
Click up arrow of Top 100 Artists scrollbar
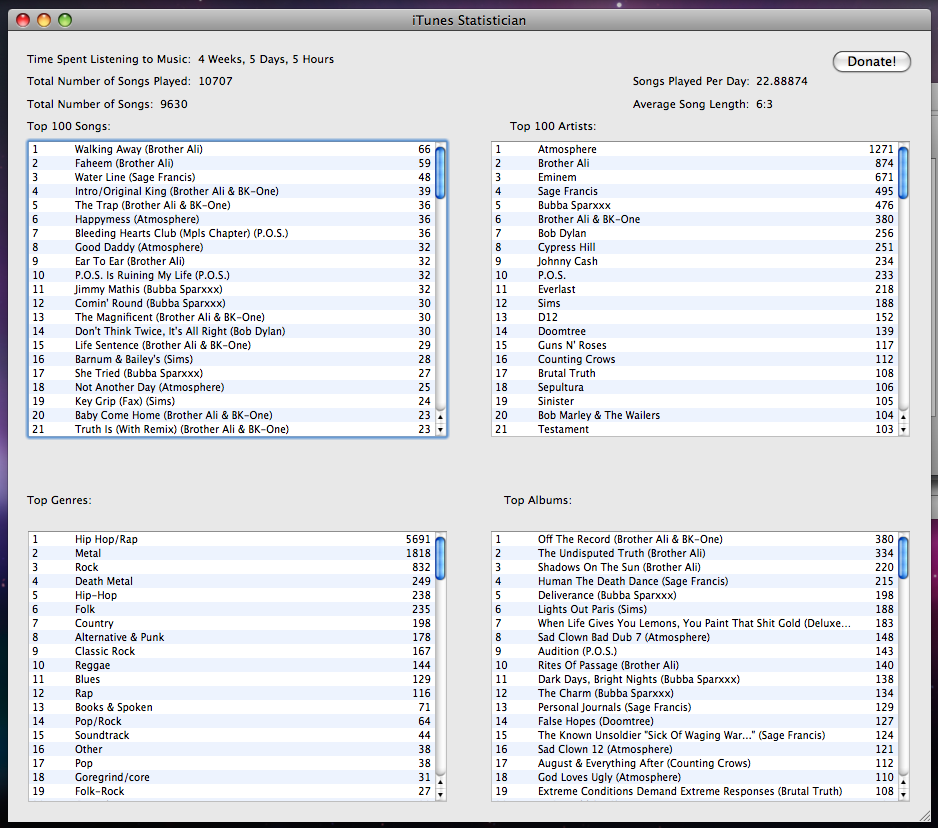[903, 416]
